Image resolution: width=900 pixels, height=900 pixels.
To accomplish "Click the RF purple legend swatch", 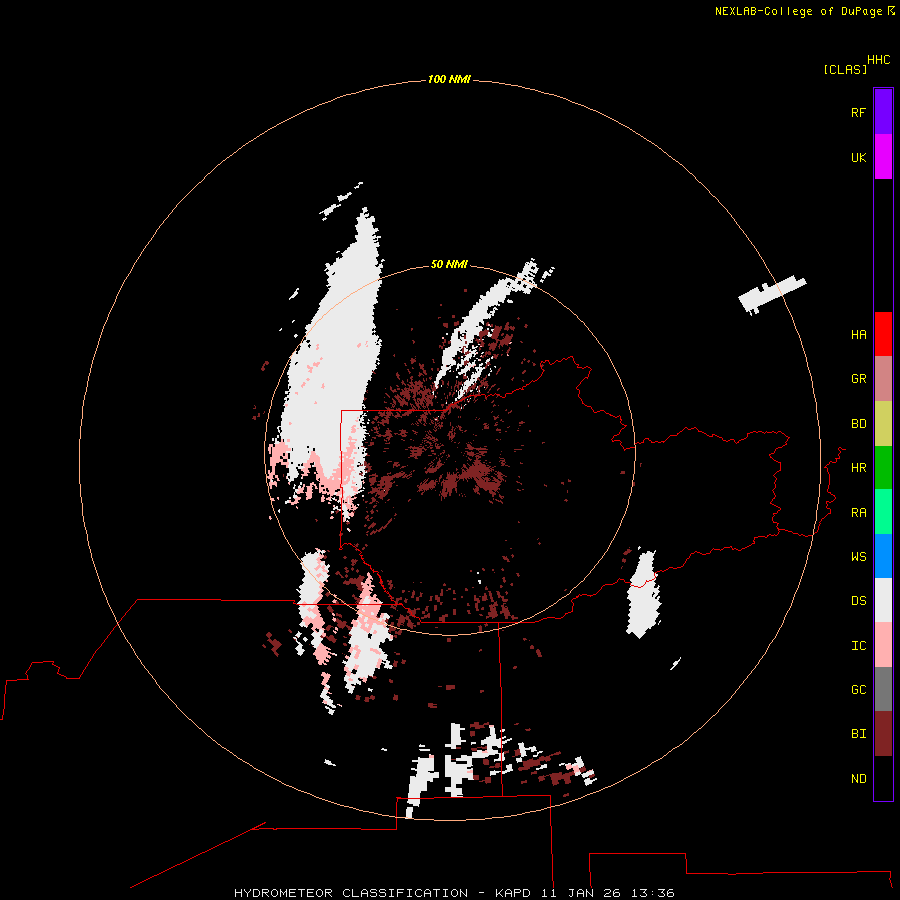I will coord(883,112).
